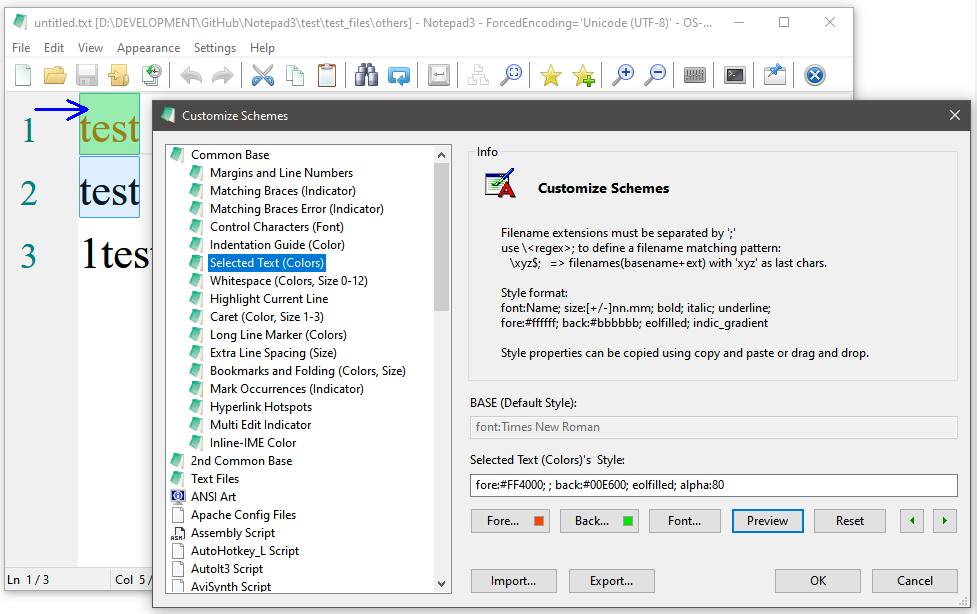Screen dimensions: 977x614
Task: Cut text with the scissors icon
Action: [263, 75]
